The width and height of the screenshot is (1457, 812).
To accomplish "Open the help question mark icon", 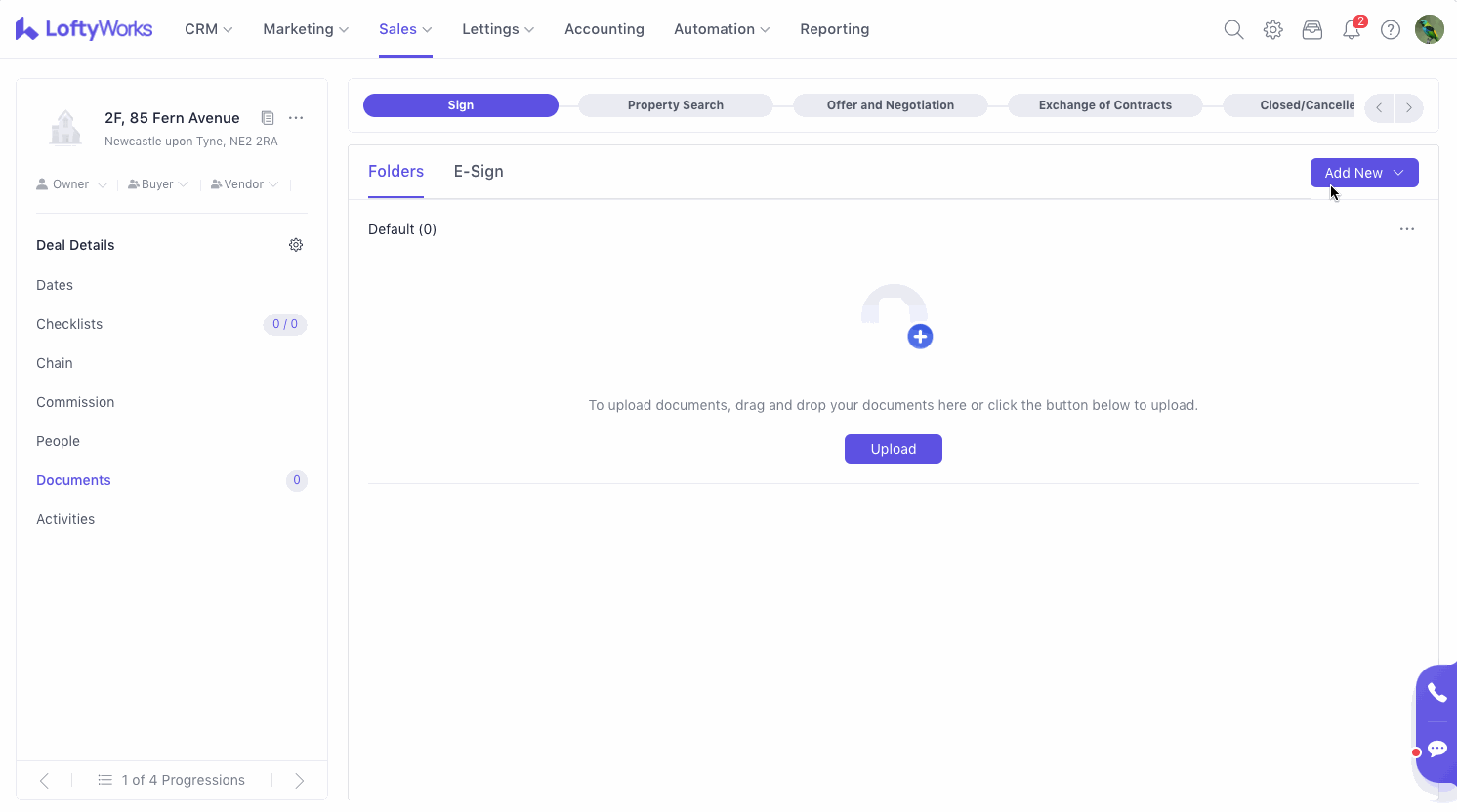I will point(1391,30).
